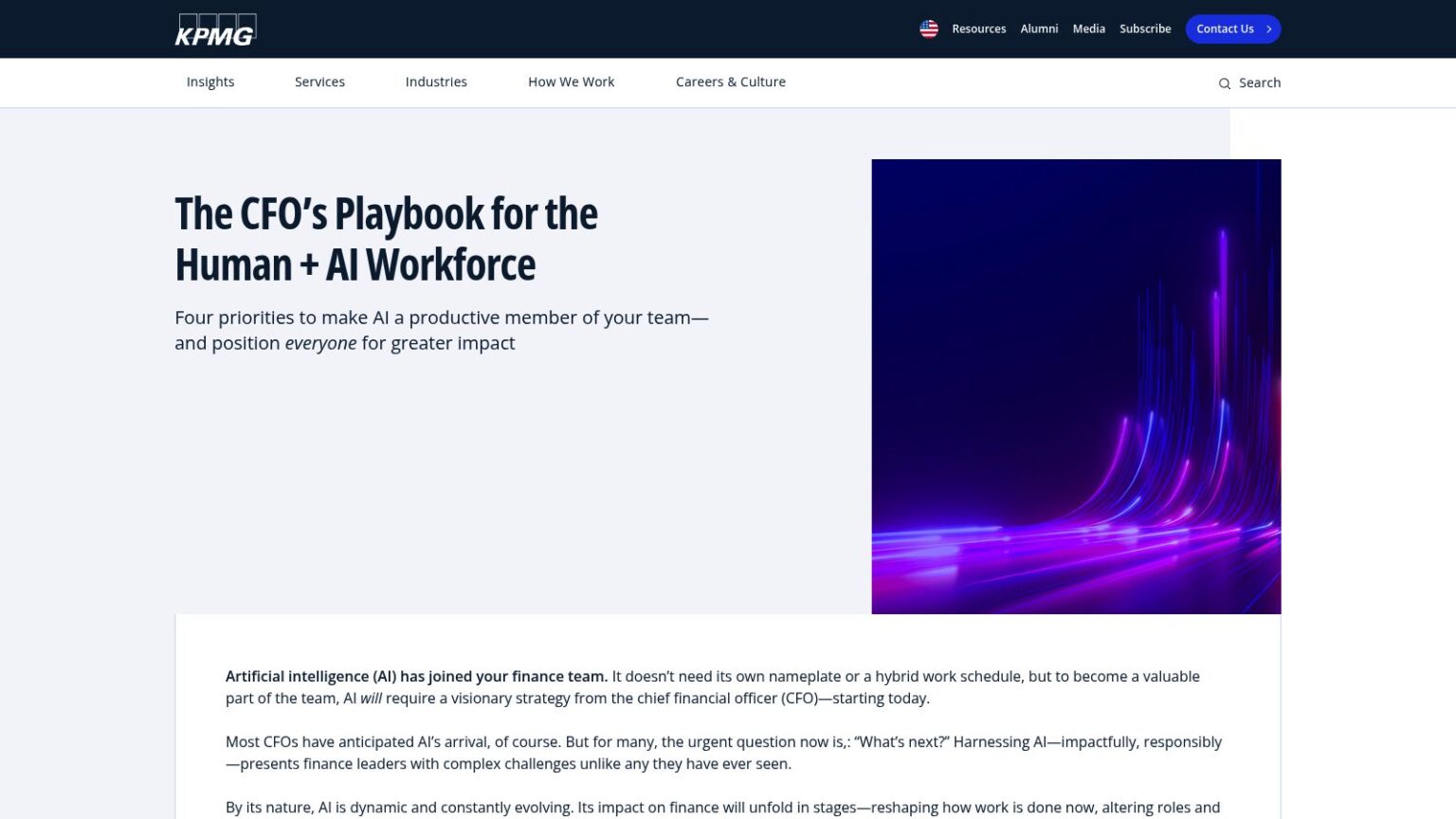This screenshot has height=819, width=1456.
Task: Visit the Alumni link
Action: coord(1039,29)
